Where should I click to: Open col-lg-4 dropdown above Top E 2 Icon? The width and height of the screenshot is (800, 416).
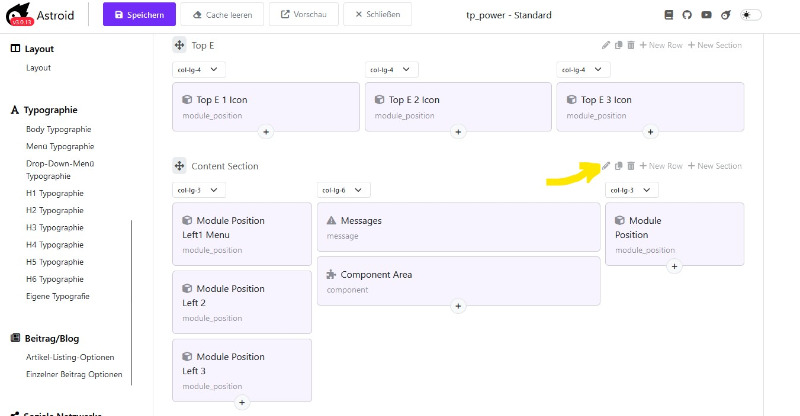click(391, 69)
